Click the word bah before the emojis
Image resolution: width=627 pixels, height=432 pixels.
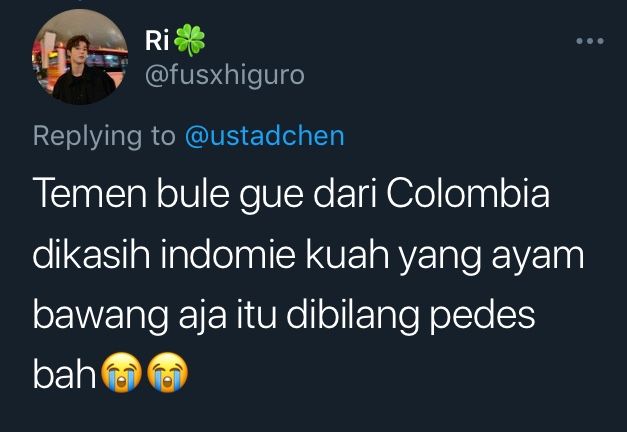coord(64,374)
